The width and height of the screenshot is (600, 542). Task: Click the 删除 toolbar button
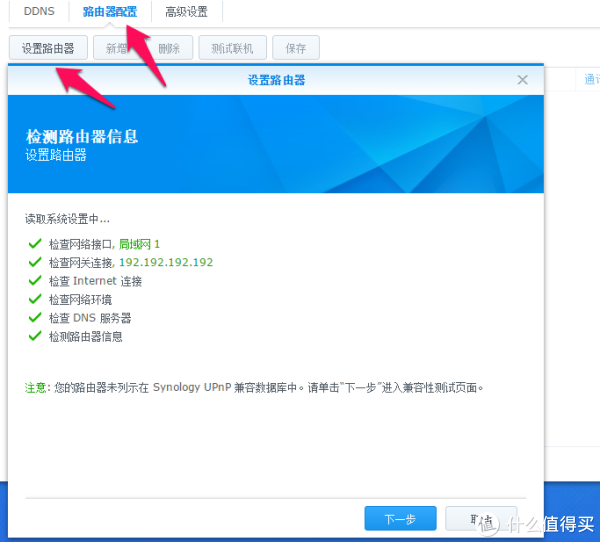click(x=169, y=48)
